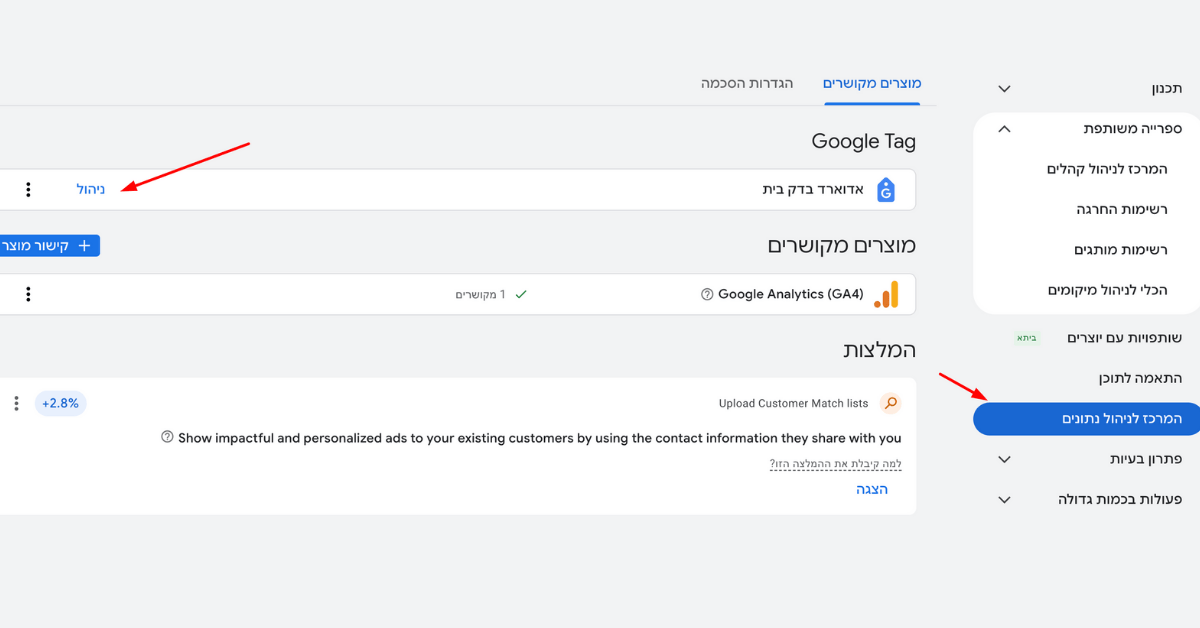Expand the פעולות בכמות גדולה section
This screenshot has width=1200, height=628.
tap(1005, 500)
